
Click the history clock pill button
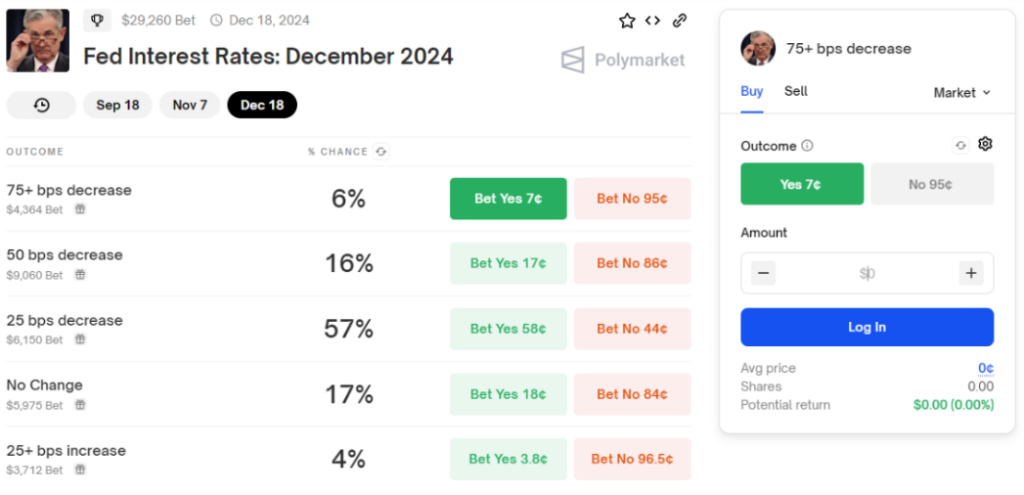[x=41, y=105]
